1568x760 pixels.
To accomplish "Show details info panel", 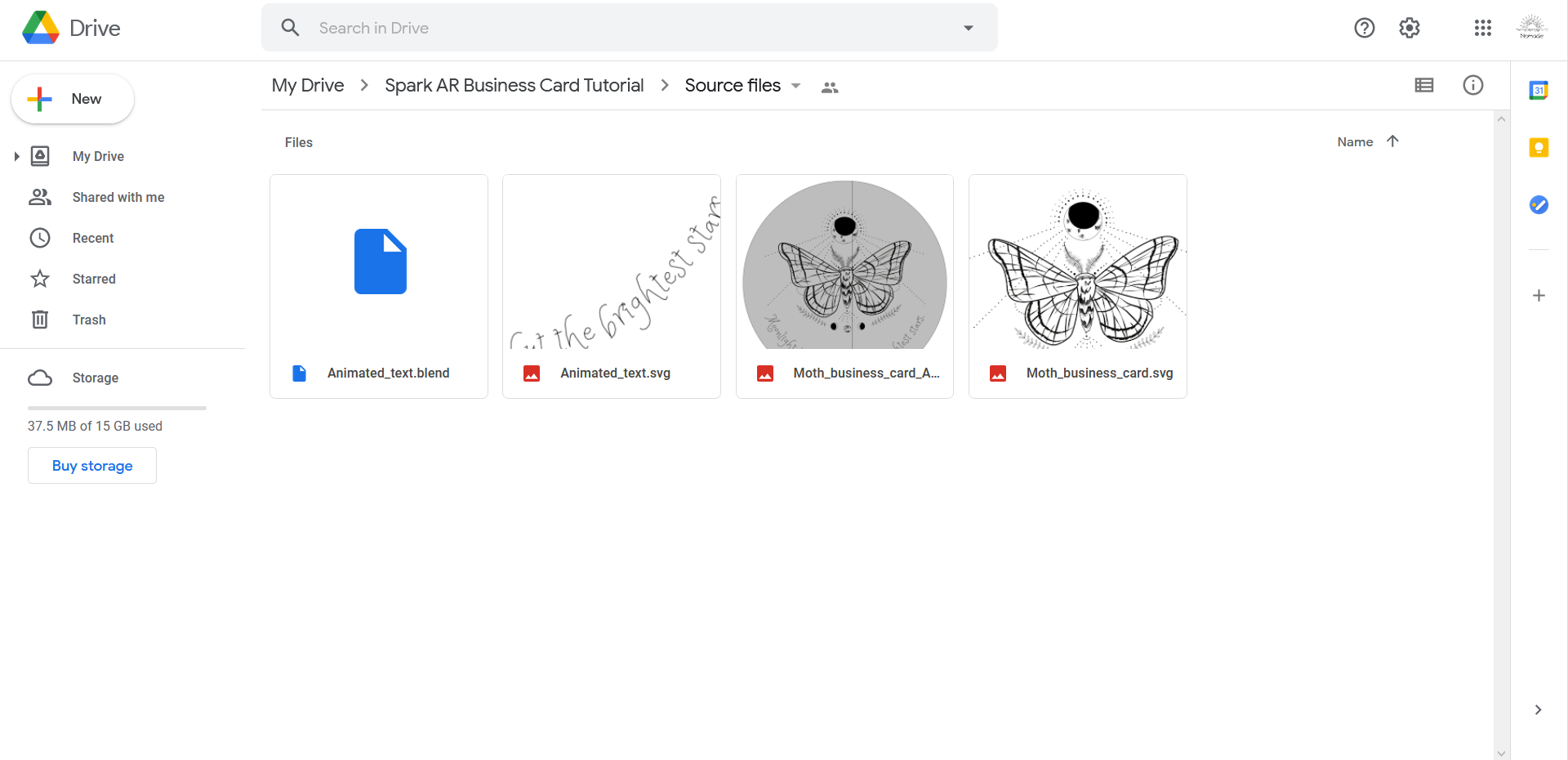I will click(1473, 85).
